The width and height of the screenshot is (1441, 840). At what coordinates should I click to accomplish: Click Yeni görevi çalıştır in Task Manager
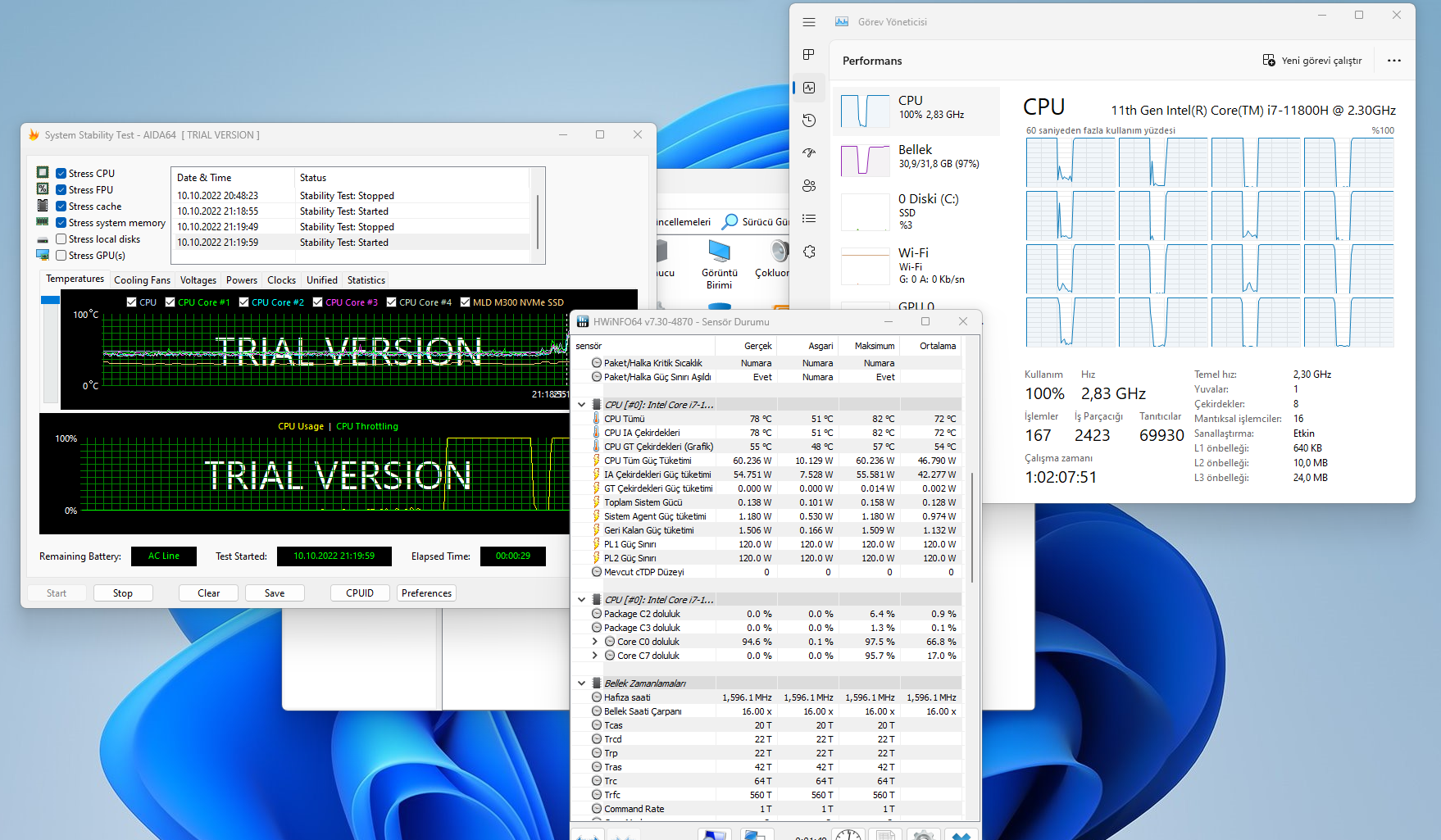click(1312, 61)
